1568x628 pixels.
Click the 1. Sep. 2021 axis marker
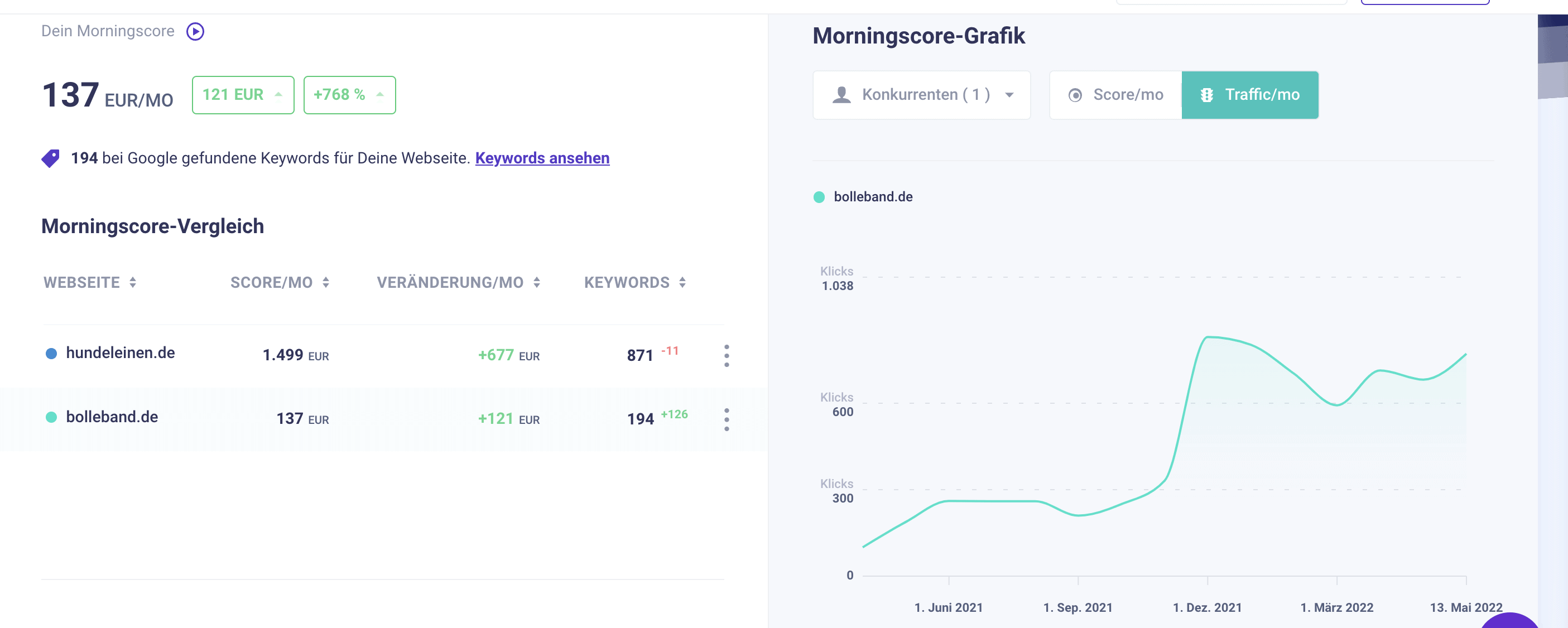point(1078,607)
